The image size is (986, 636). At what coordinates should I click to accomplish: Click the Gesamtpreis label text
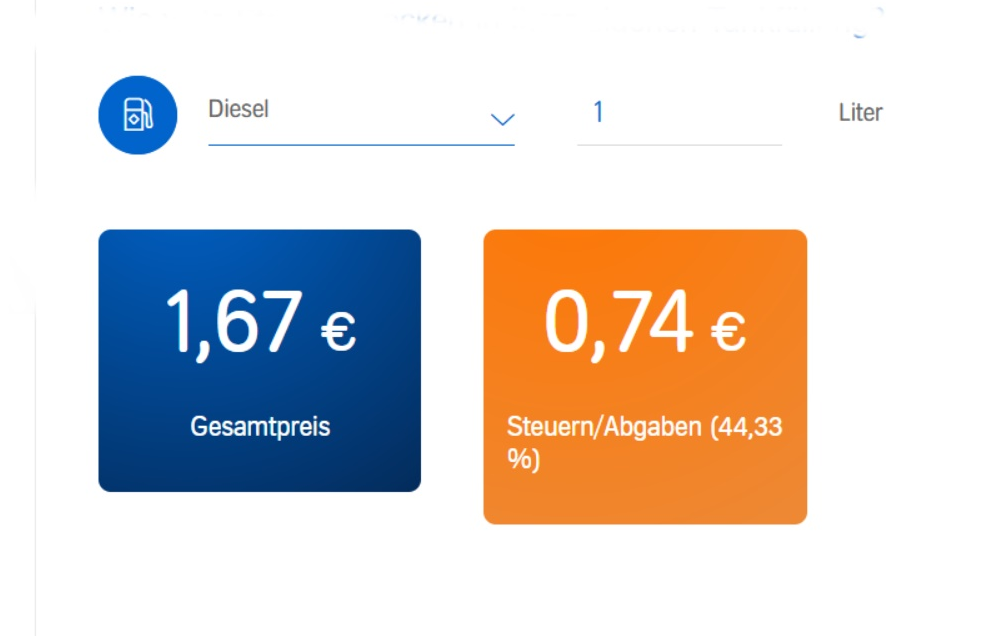(260, 427)
